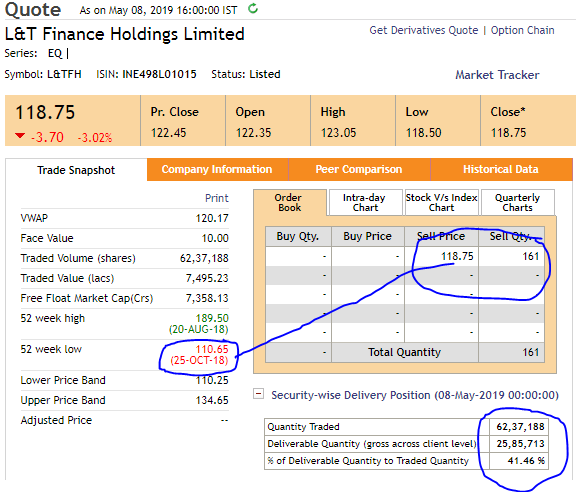Click 52 week low value 110.65
581x492 pixels.
212,349
